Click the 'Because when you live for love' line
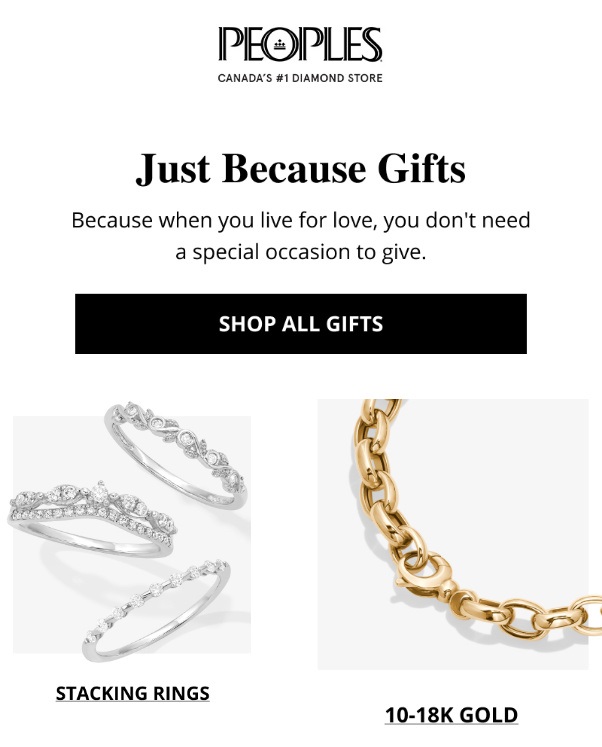 [301, 221]
